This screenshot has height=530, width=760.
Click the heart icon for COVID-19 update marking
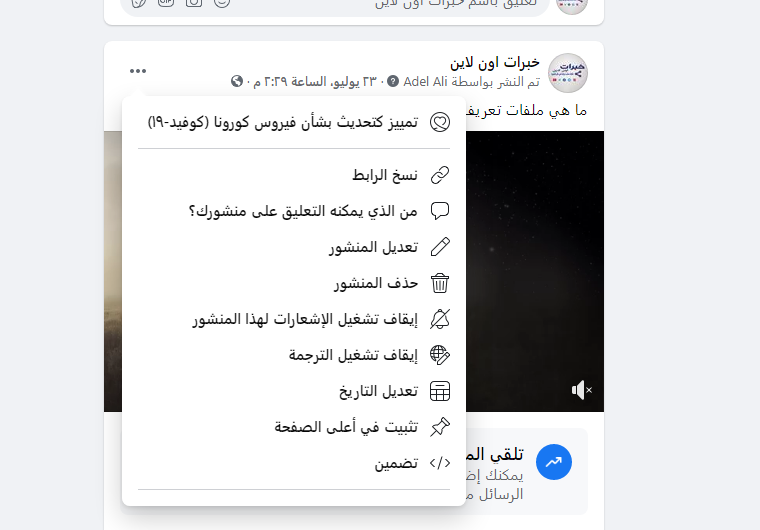440,122
